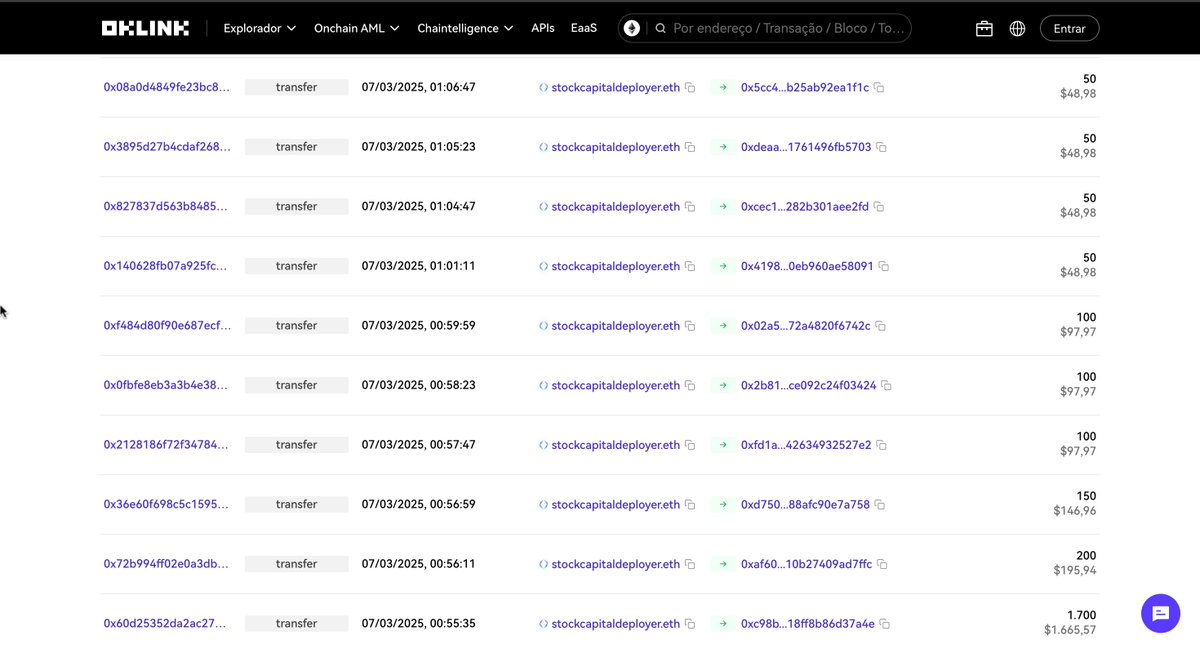Expand the Chaintelligence menu
The image size is (1200, 653).
(465, 28)
